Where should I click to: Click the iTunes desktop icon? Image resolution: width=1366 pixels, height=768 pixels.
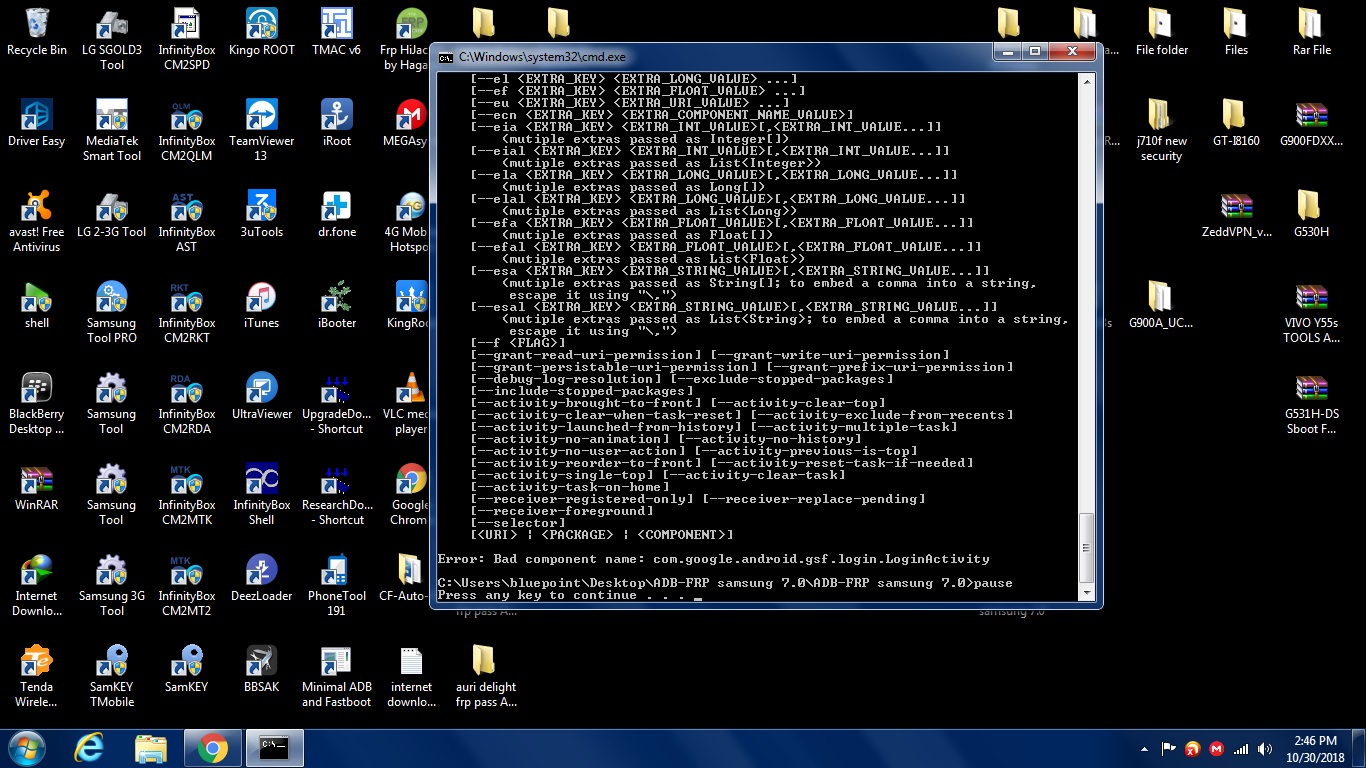point(262,305)
